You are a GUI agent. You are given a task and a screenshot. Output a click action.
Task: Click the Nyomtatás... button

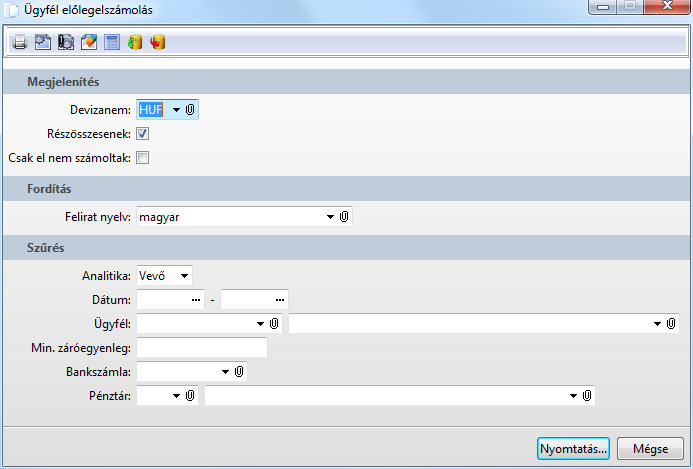pos(573,449)
